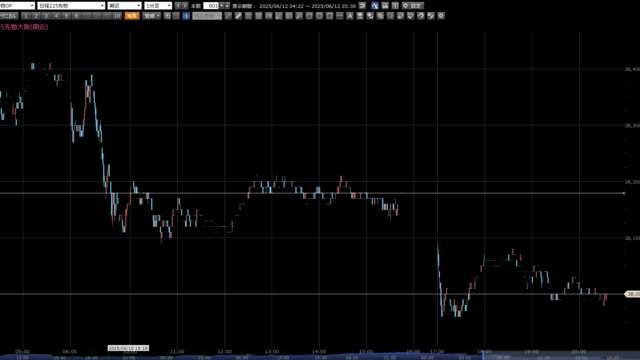Click the 2025/06/12 04:22 period start text
This screenshot has width=640, height=360.
281,6
